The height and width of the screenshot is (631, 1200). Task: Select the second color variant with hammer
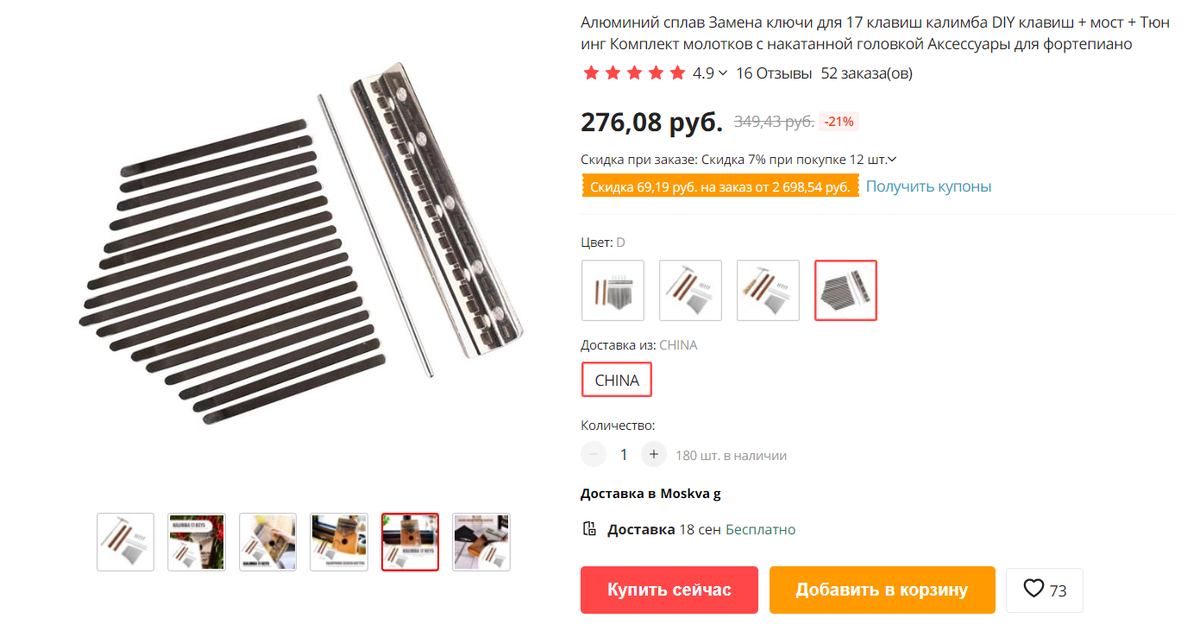pyautogui.click(x=690, y=290)
